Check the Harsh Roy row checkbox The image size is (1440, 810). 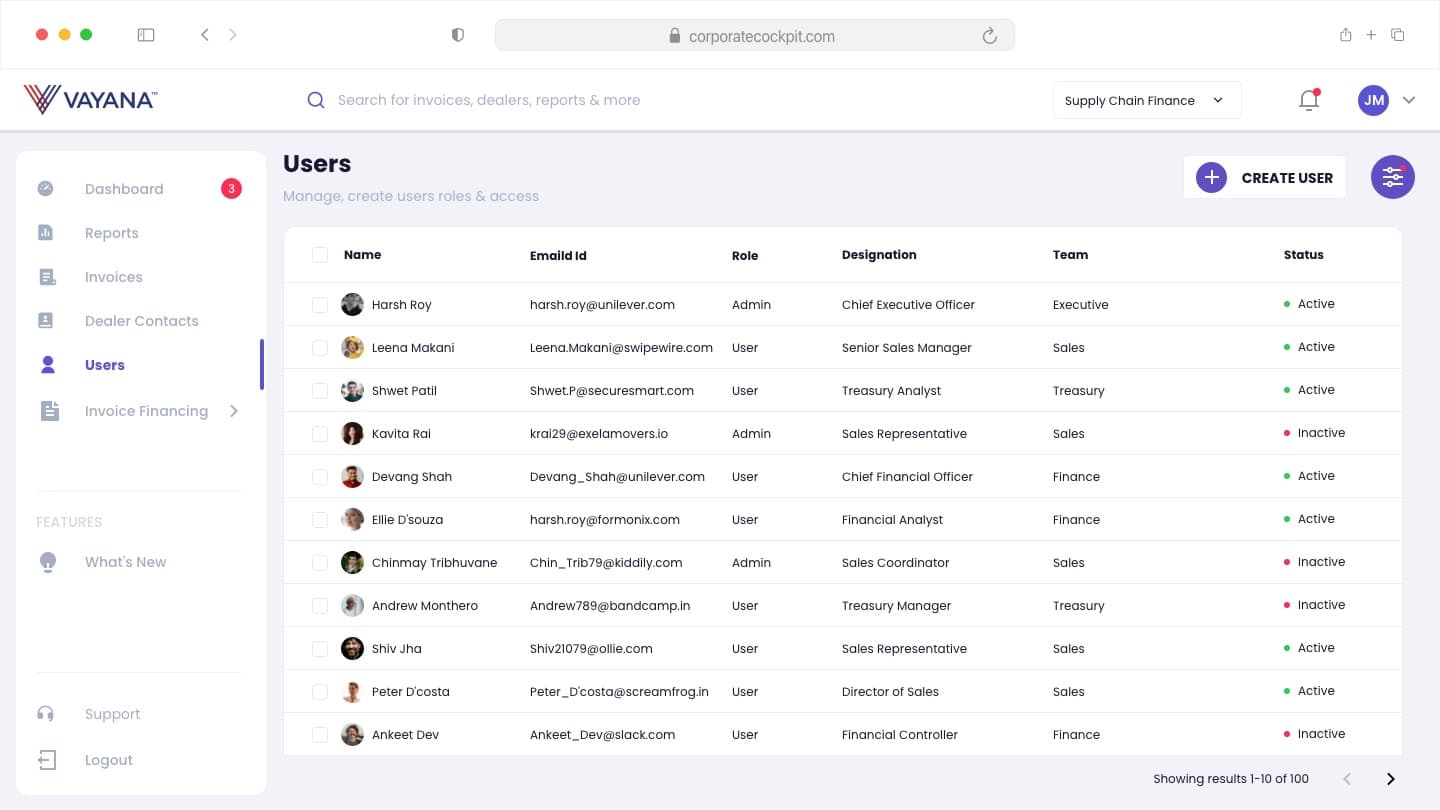coord(320,305)
